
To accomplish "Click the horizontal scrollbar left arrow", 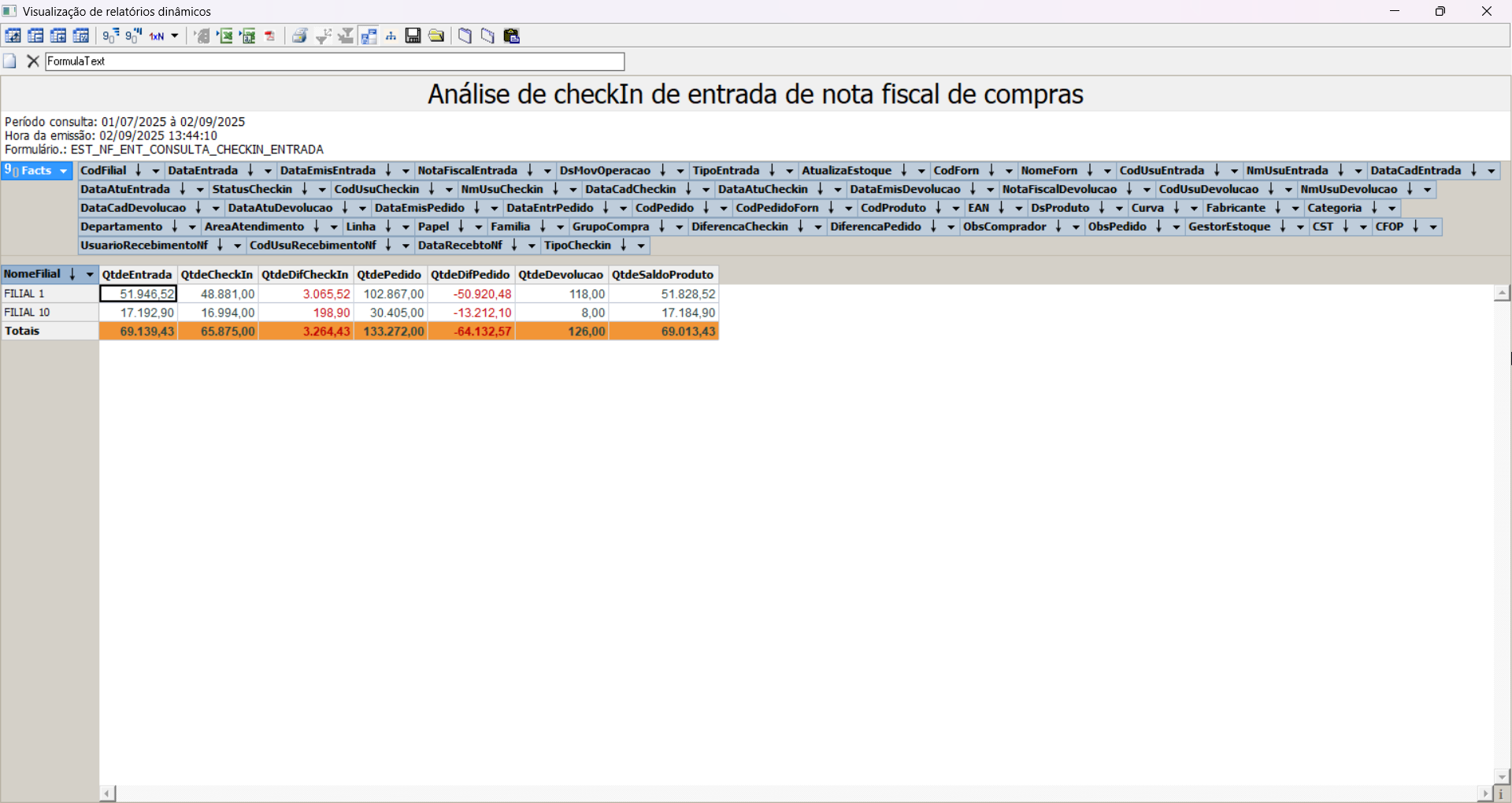I will [108, 794].
